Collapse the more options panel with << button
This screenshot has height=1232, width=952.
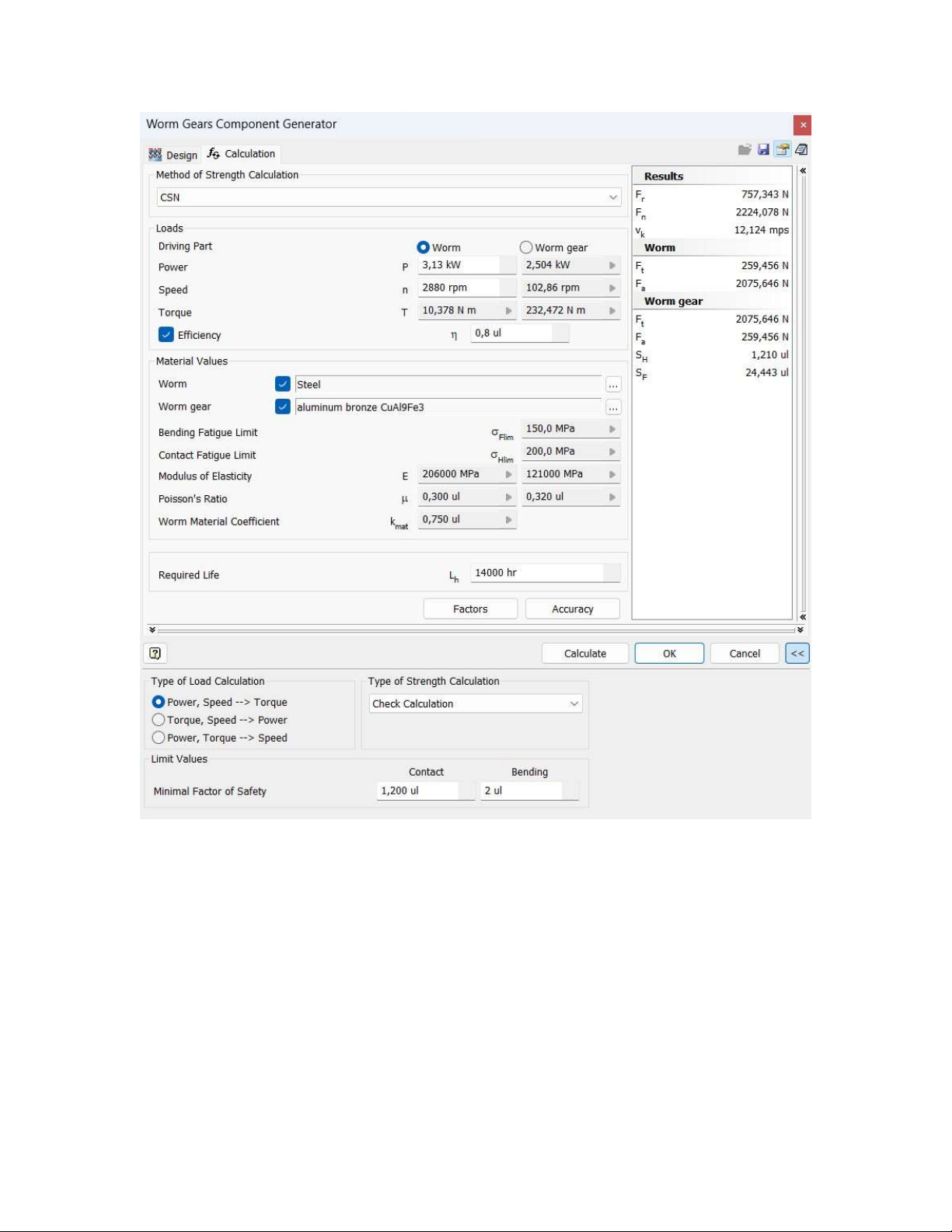coord(797,654)
